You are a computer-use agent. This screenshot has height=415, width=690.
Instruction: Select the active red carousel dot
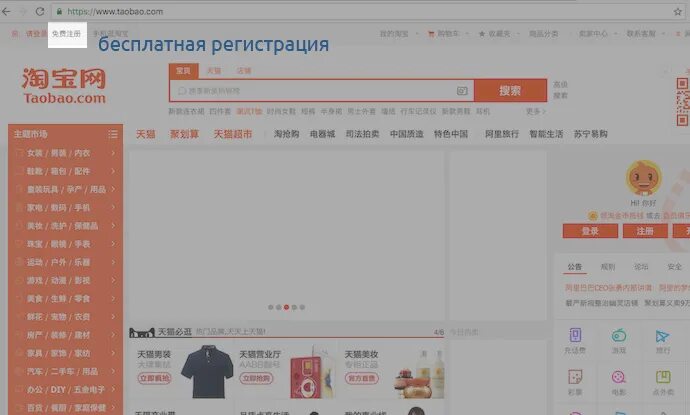286,307
